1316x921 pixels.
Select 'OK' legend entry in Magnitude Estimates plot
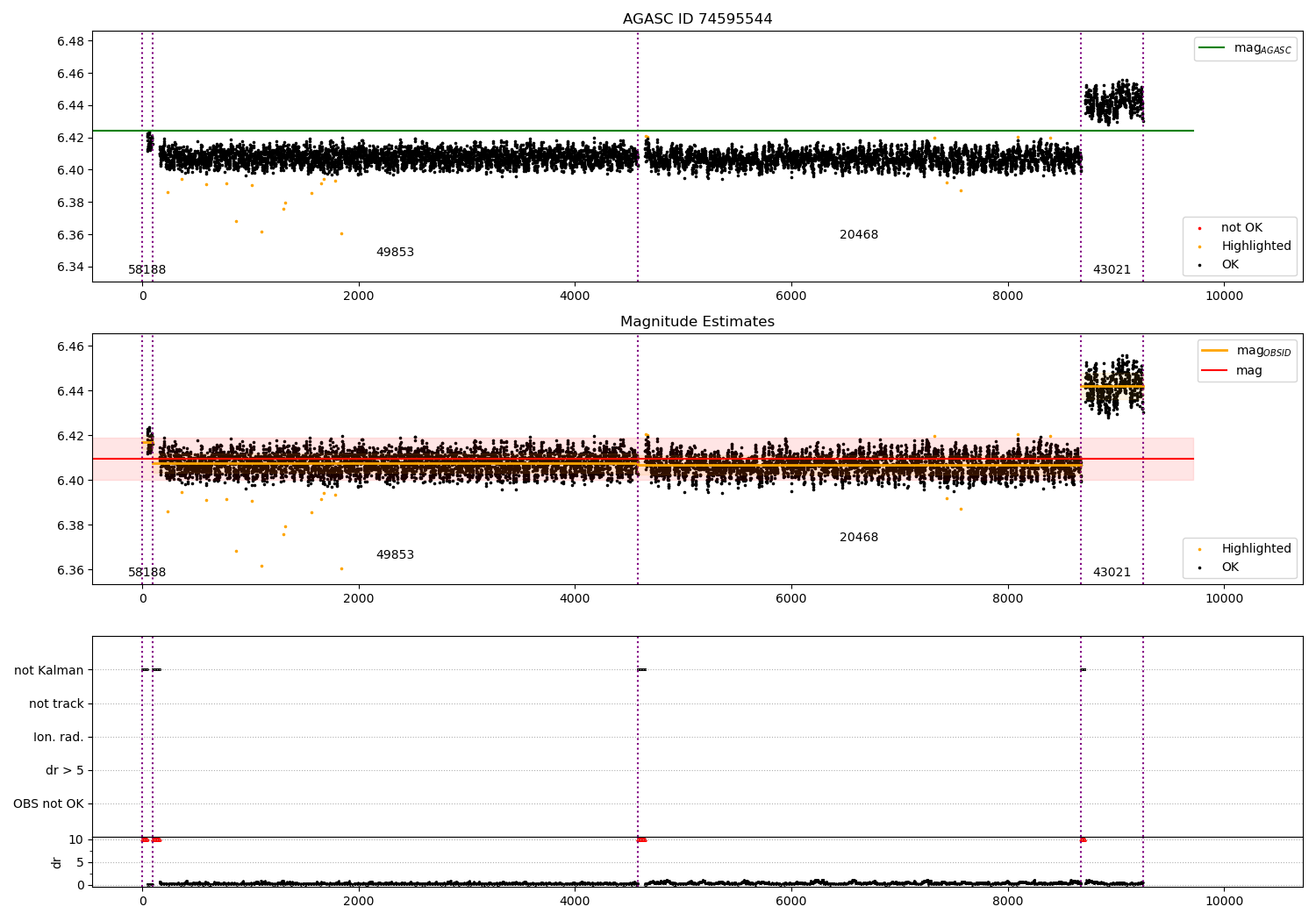(1229, 568)
